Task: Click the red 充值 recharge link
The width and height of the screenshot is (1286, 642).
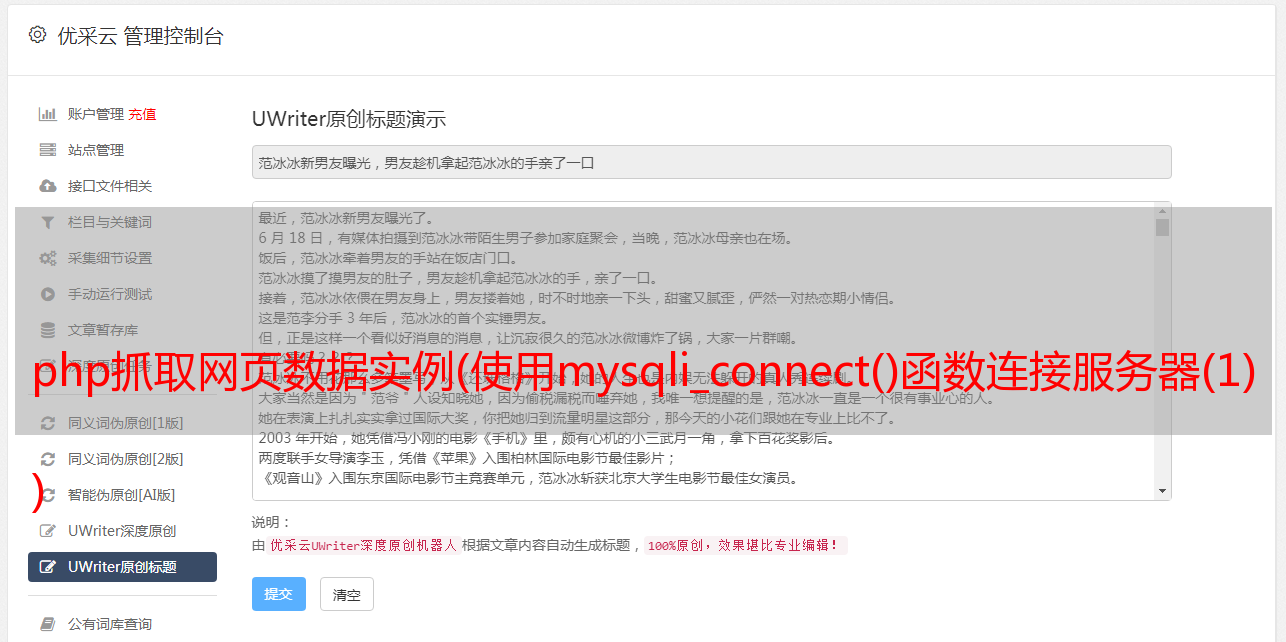Action: click(x=142, y=114)
